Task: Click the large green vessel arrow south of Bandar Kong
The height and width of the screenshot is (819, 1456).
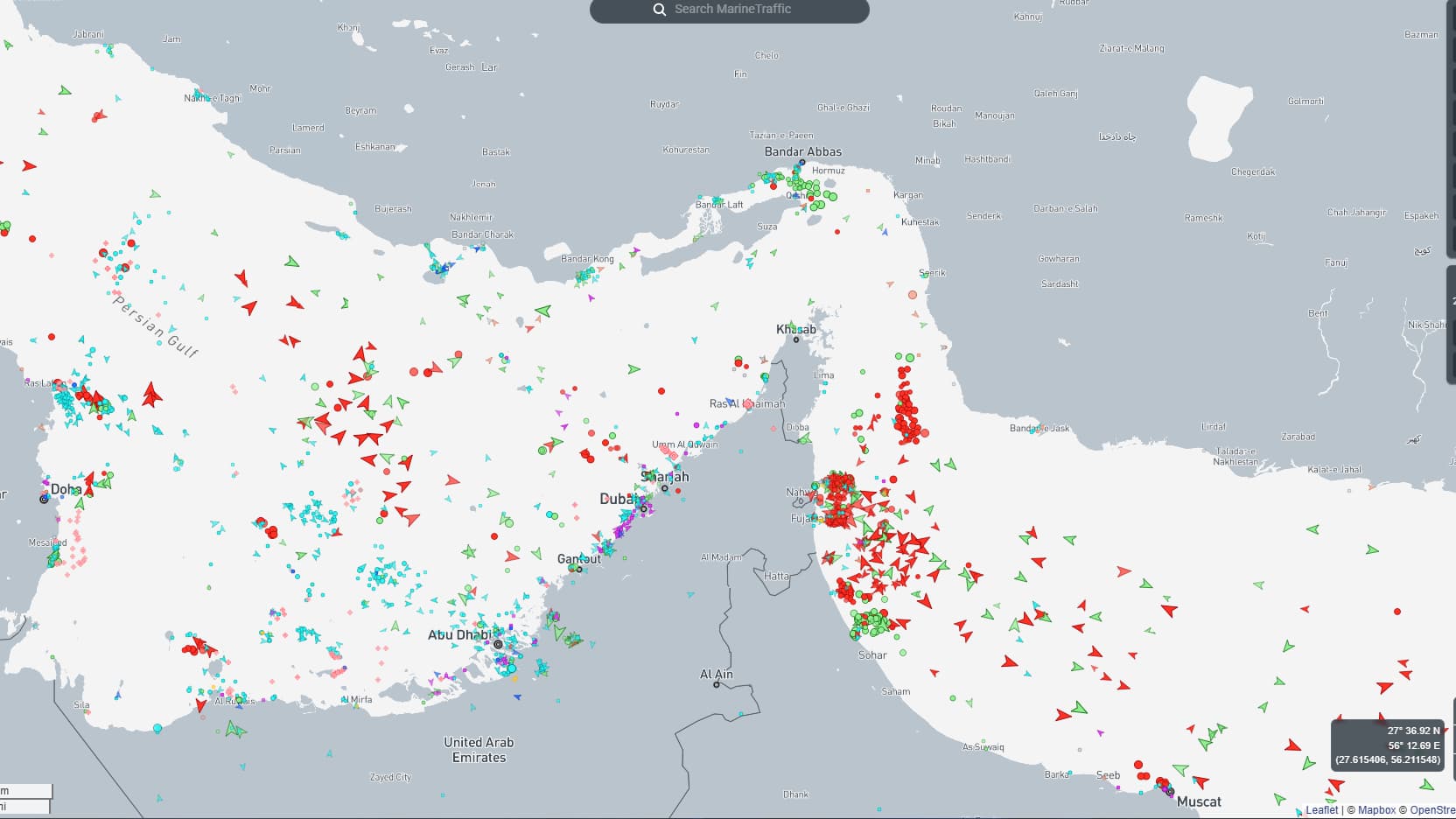Action: pyautogui.click(x=543, y=311)
